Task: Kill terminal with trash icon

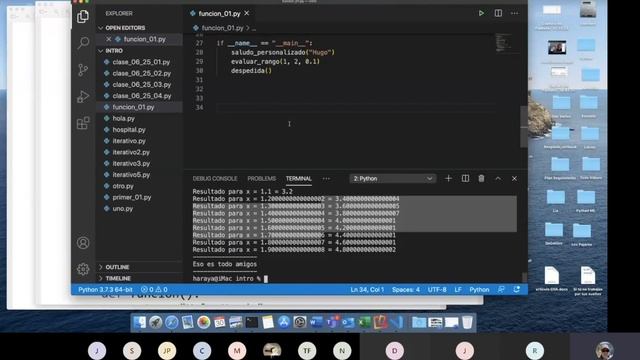Action: pos(481,178)
